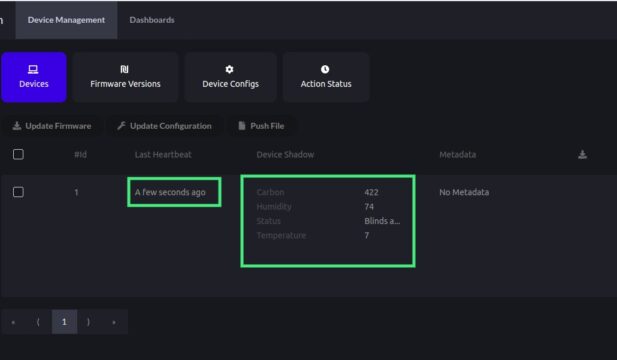Open the Action Status section
Image resolution: width=617 pixels, height=360 pixels.
pyautogui.click(x=326, y=77)
